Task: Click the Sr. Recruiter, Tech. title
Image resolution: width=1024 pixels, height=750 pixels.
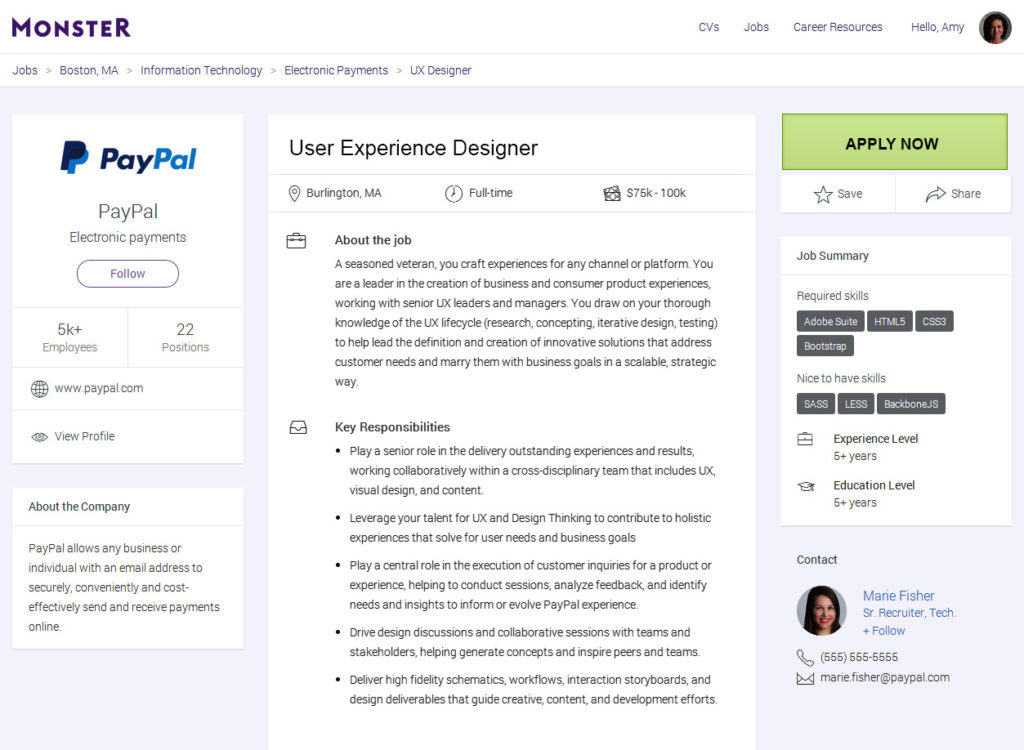Action: (909, 613)
